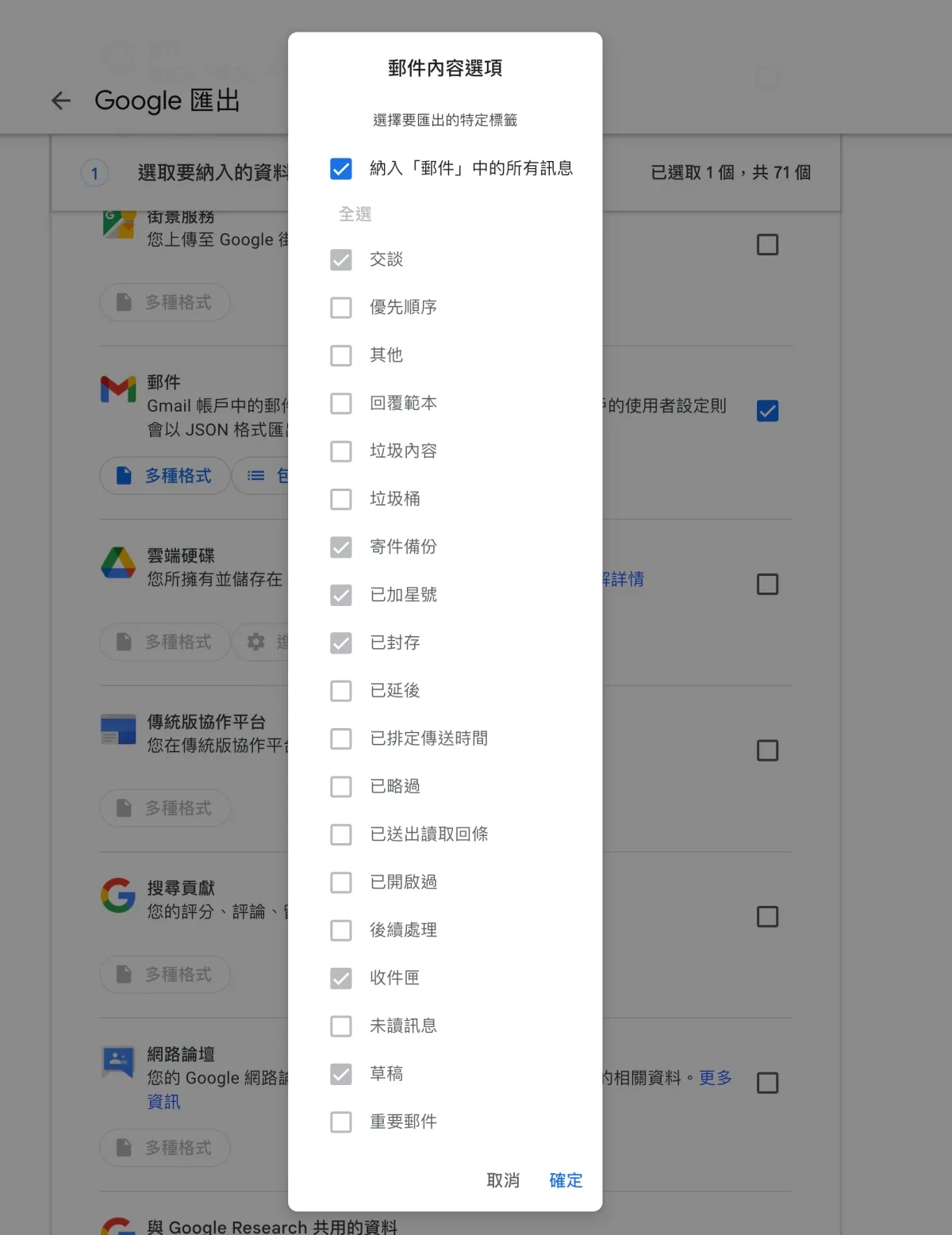Open the 資訊 link under 網路論壇
Viewport: 952px width, 1235px height.
tap(163, 1102)
